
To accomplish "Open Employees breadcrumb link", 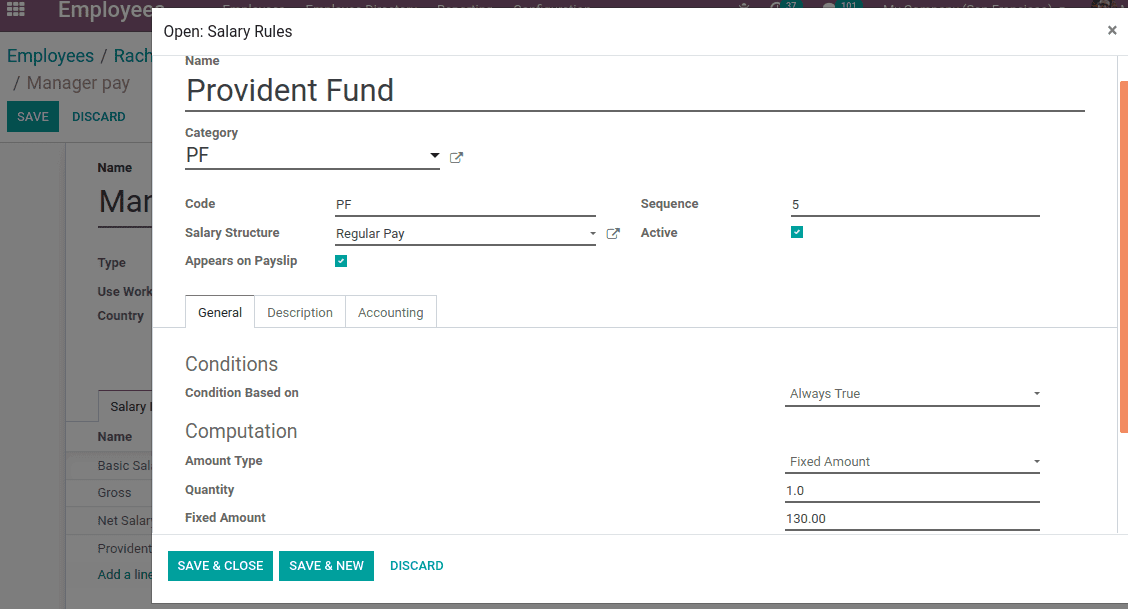I will coord(50,56).
